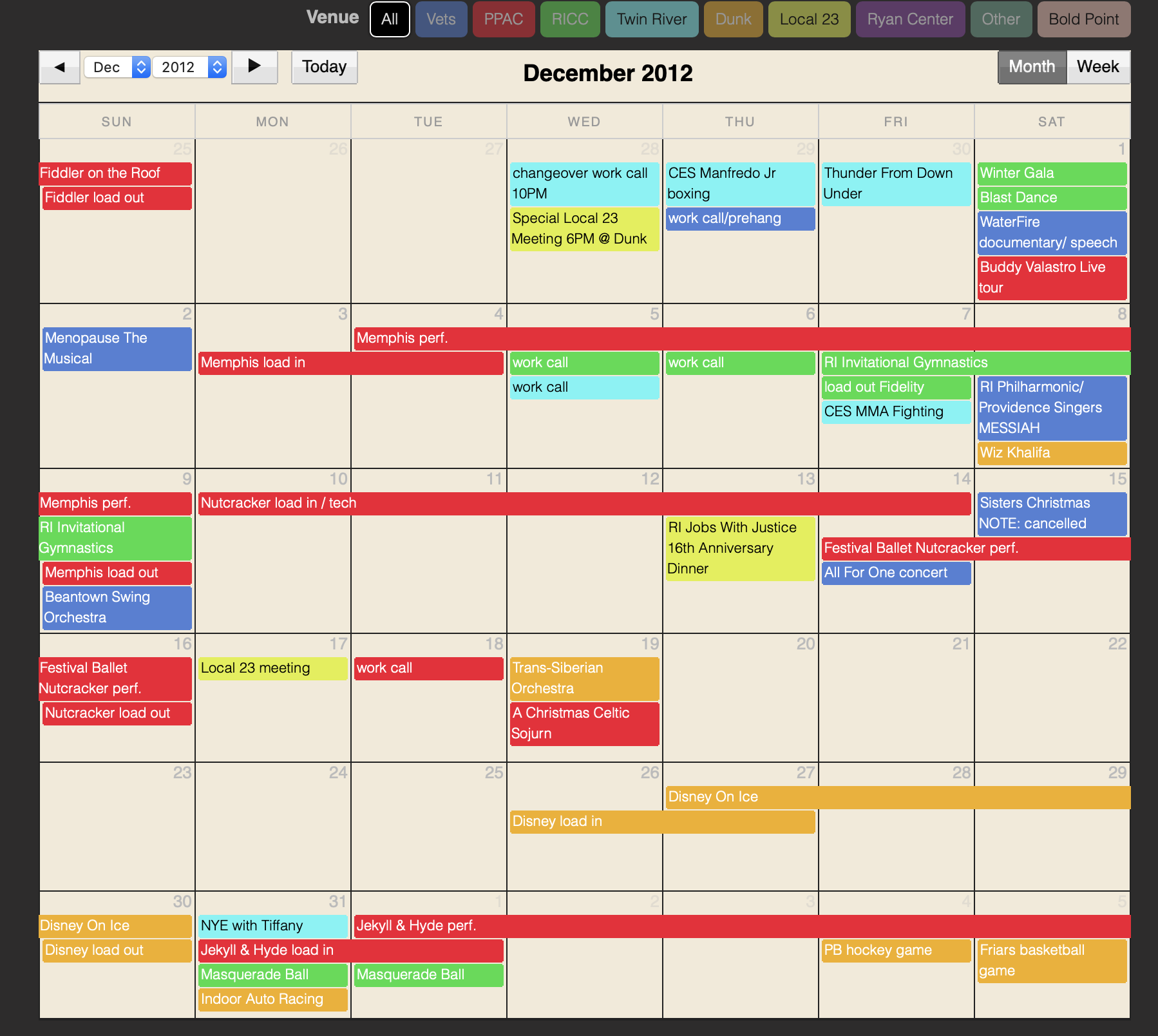
Task: Select the Month view tab
Action: [1031, 67]
